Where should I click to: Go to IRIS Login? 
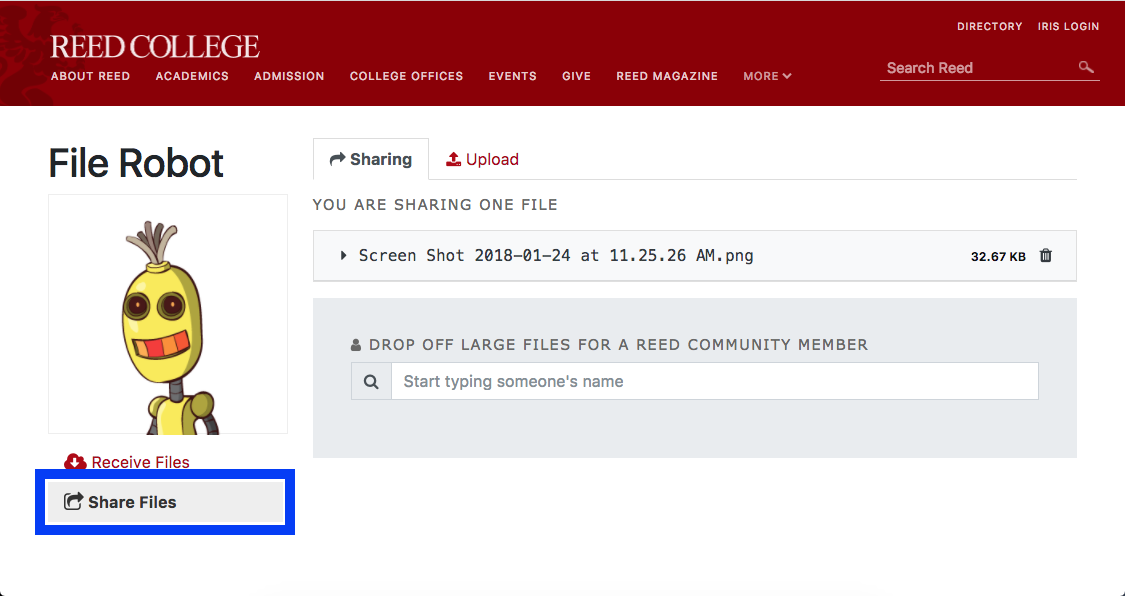coord(1067,27)
